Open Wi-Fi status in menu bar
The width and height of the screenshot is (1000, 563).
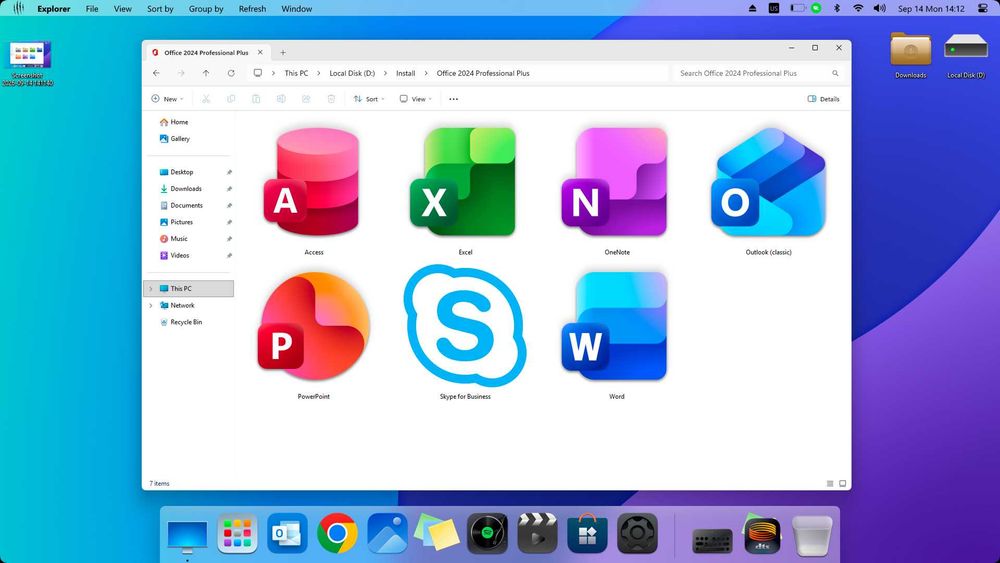click(x=858, y=8)
